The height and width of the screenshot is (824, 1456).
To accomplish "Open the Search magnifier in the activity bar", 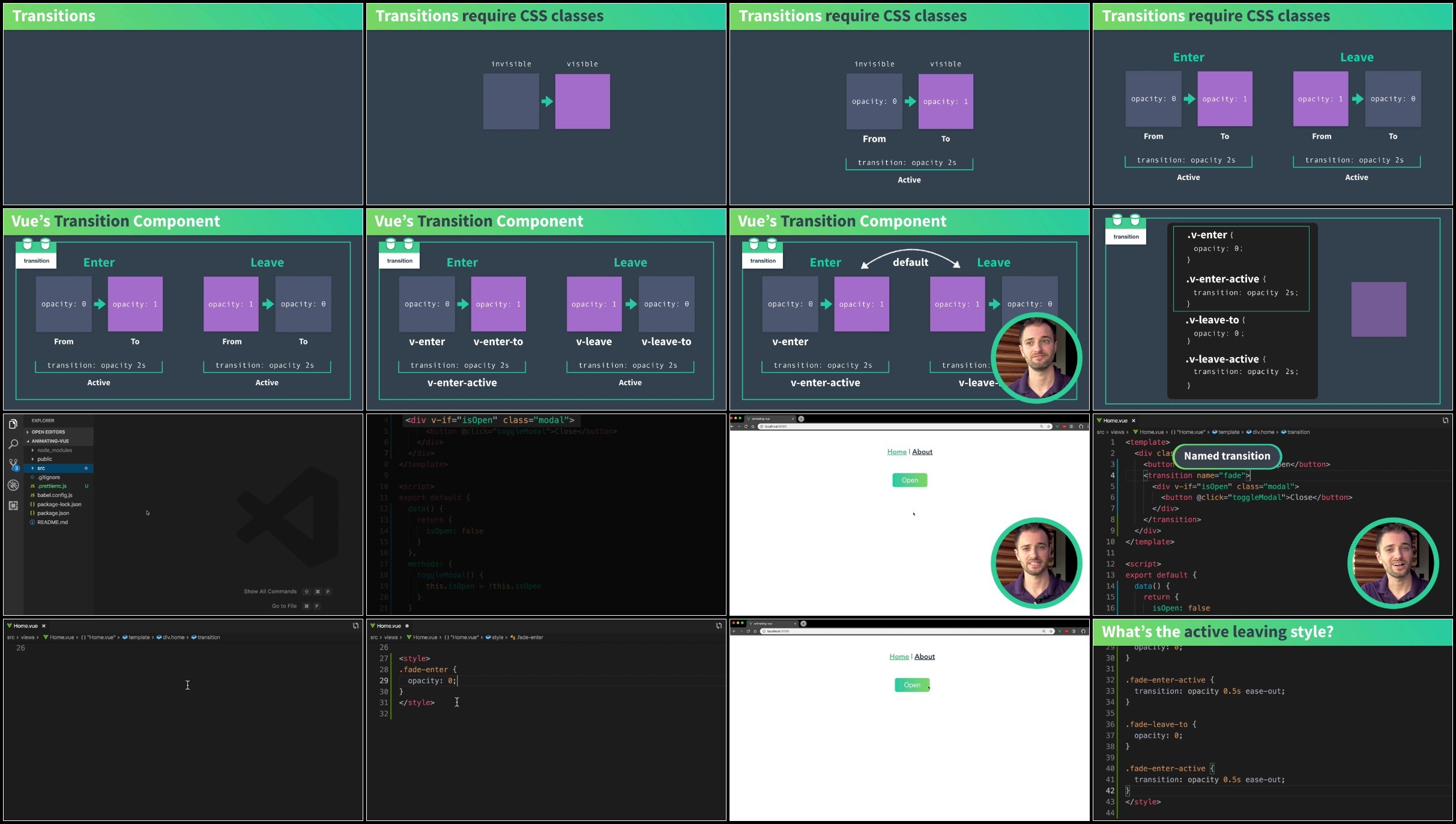I will (13, 444).
